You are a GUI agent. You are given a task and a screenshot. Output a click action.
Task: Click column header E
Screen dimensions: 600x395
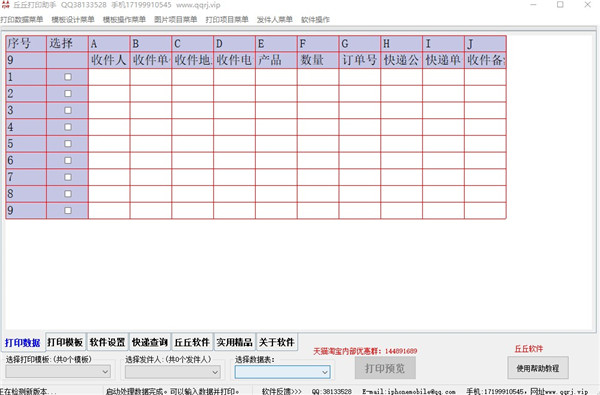point(276,44)
